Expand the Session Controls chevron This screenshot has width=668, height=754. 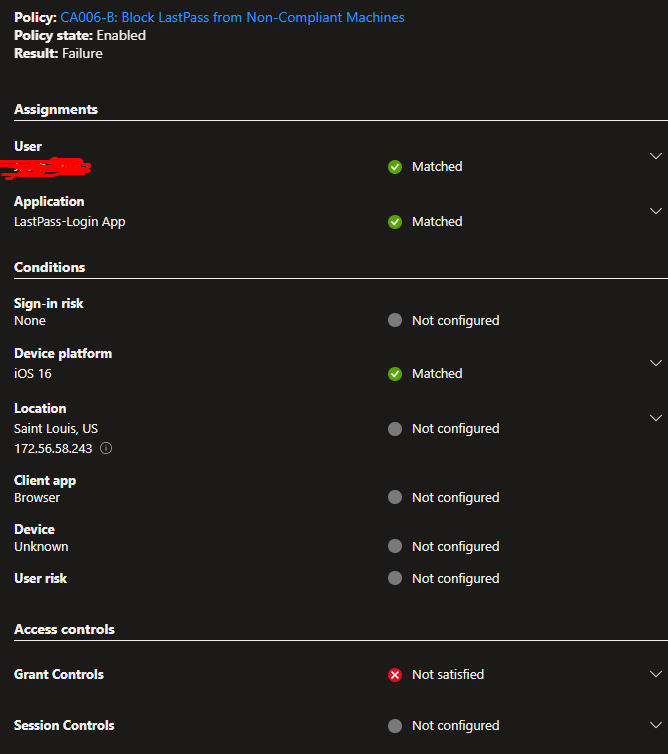click(655, 725)
